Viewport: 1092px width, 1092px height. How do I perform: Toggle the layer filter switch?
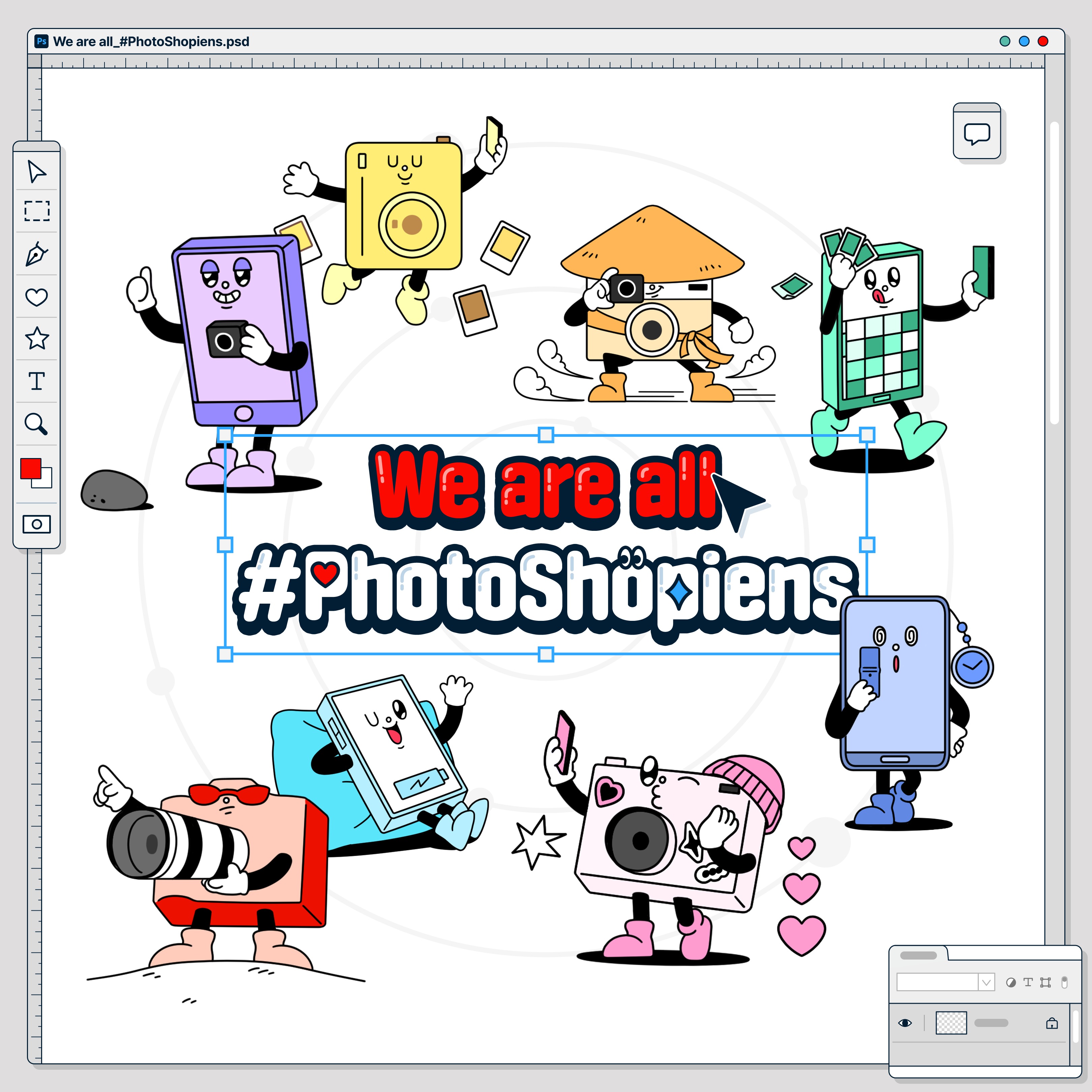tap(1064, 982)
